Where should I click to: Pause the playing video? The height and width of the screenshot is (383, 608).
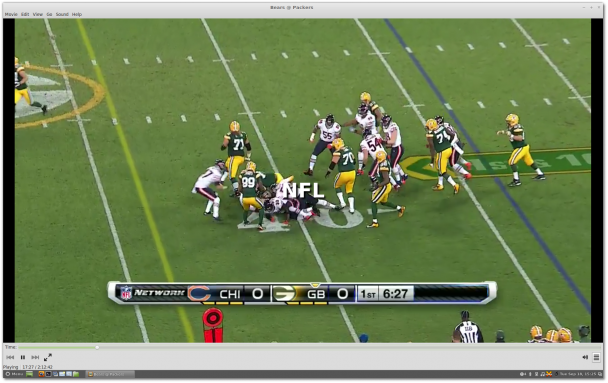pyautogui.click(x=23, y=357)
